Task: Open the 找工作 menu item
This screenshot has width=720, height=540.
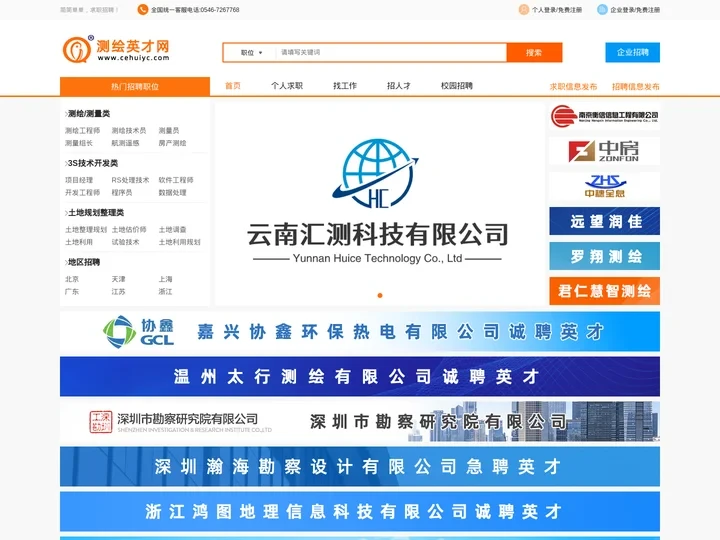Action: [345, 86]
